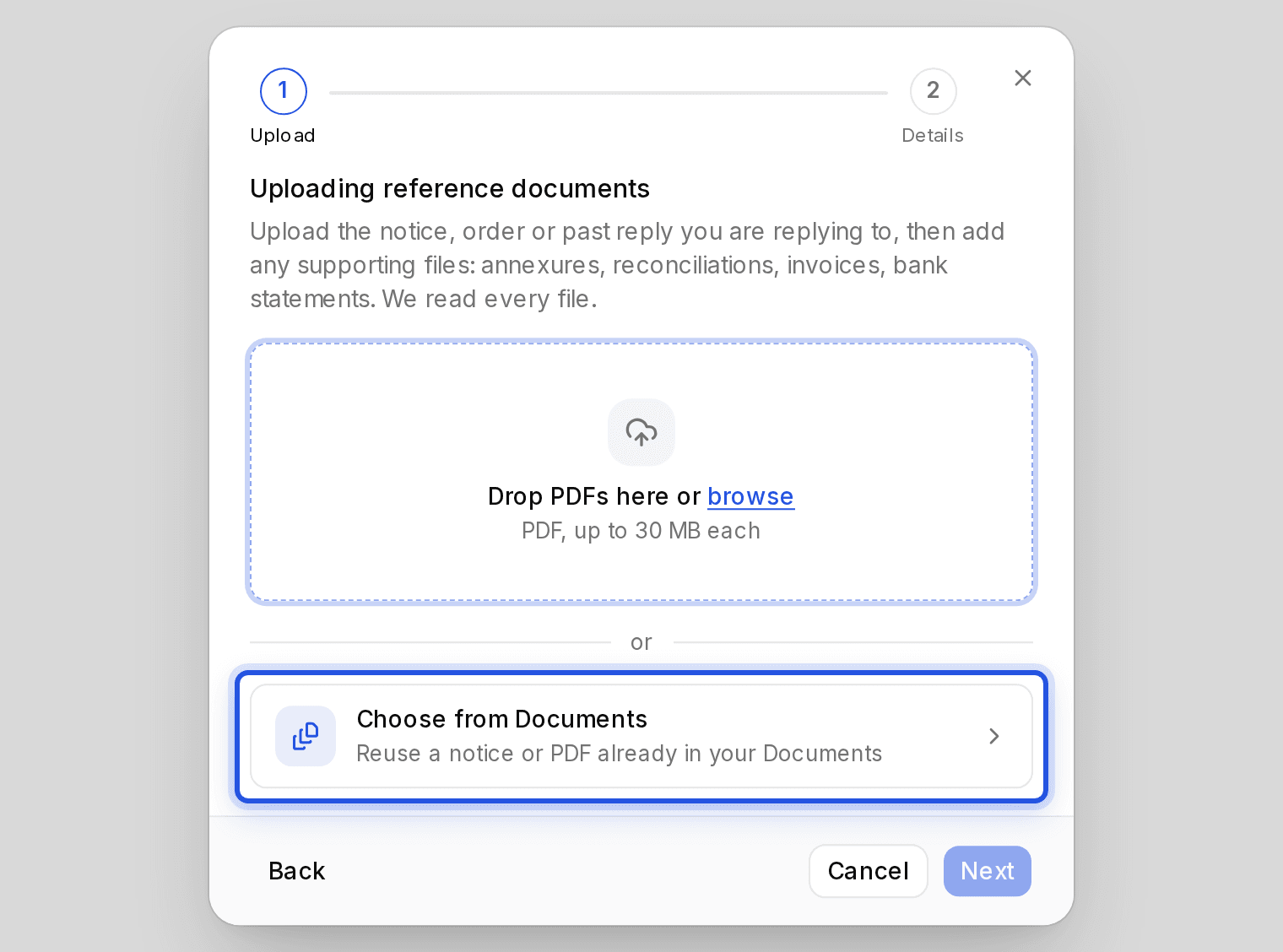Click the Next button

(988, 871)
